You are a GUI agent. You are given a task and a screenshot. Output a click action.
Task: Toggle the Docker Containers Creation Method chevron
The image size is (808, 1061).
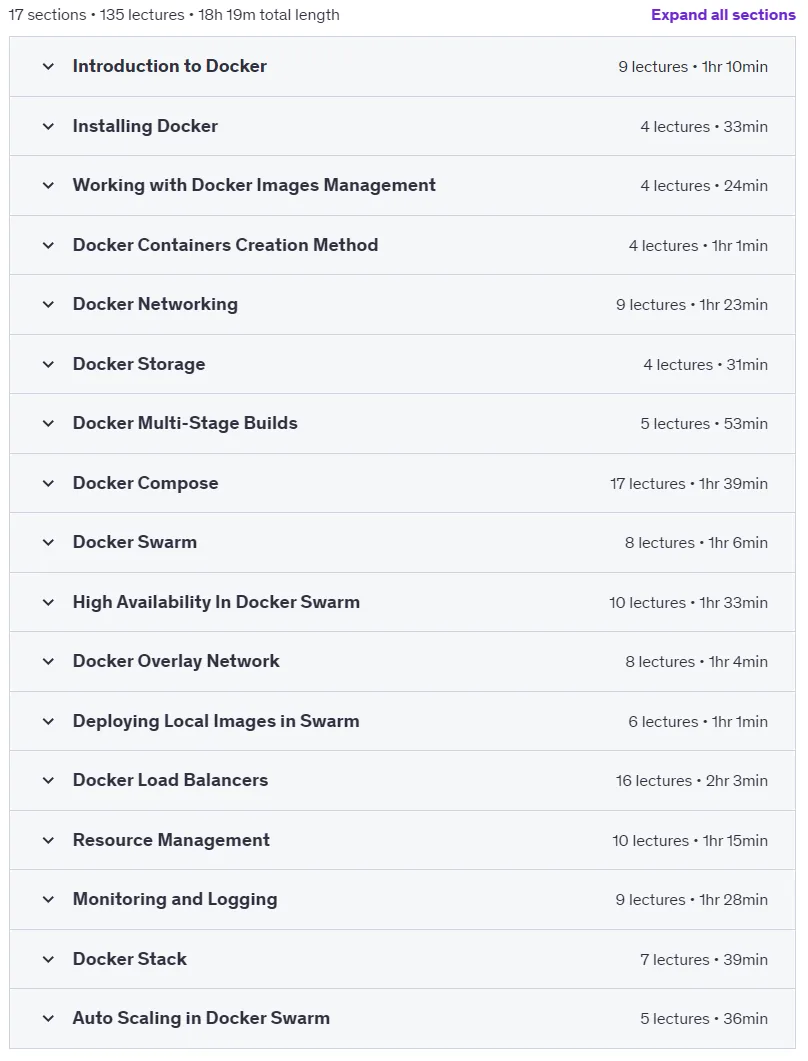[48, 246]
